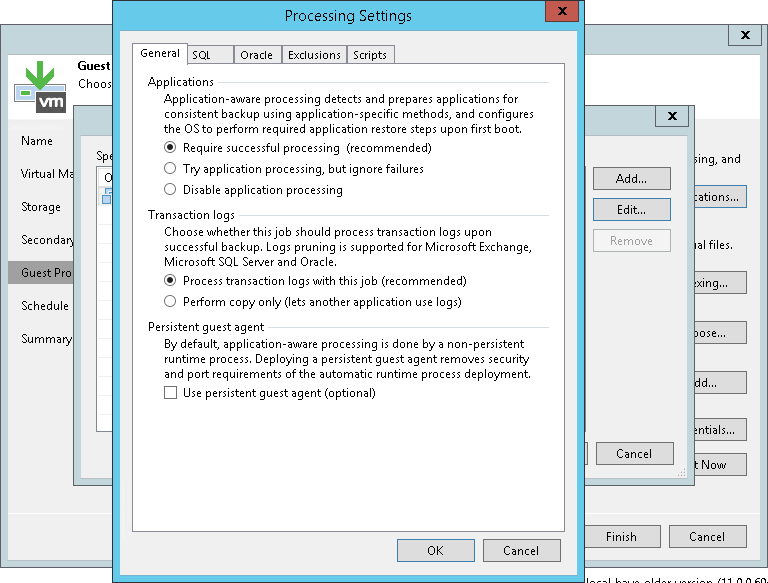Screen dimensions: 768x583
Task: Go to Schedule wizard step
Action: pos(45,306)
